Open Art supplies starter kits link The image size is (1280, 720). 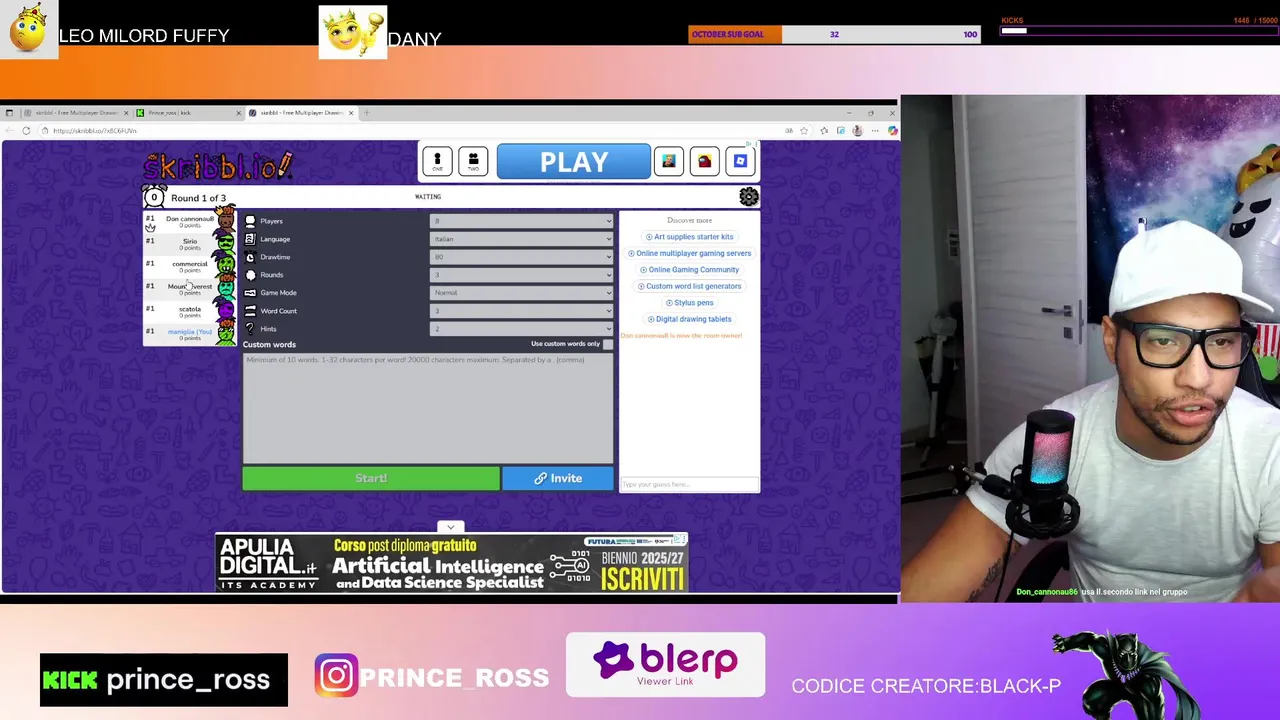point(689,237)
